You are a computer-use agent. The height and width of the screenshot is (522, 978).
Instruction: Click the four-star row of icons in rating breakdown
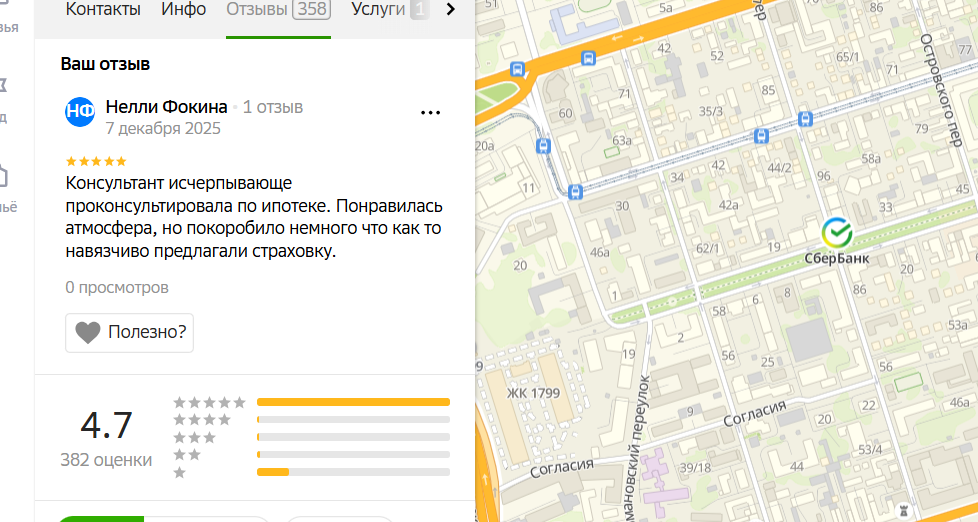coord(202,420)
